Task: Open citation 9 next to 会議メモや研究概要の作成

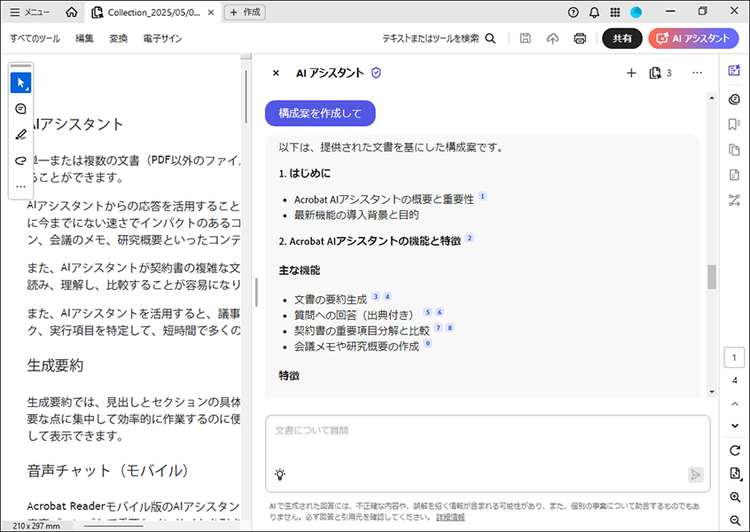Action: click(x=428, y=344)
